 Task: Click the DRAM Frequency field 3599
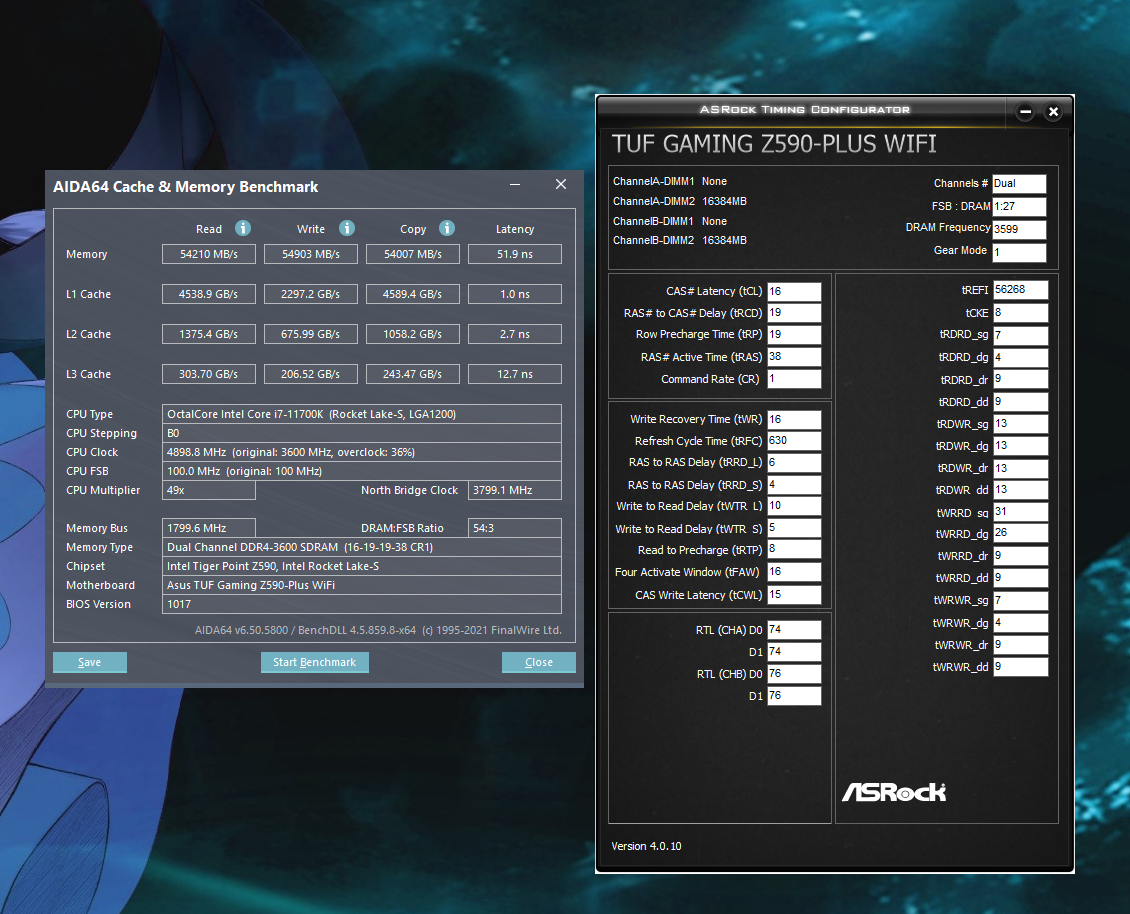[1019, 229]
